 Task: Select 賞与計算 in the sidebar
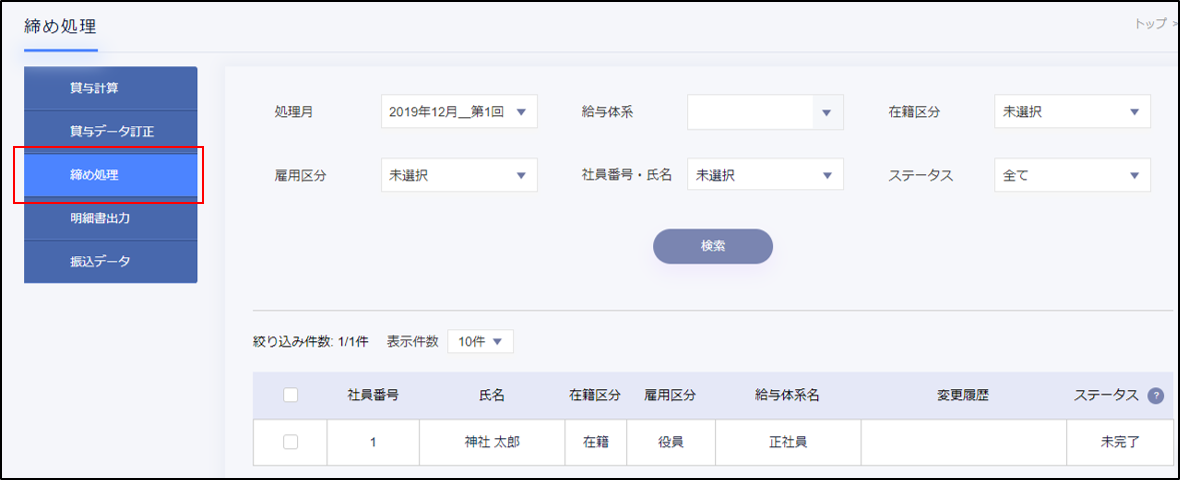pos(110,88)
